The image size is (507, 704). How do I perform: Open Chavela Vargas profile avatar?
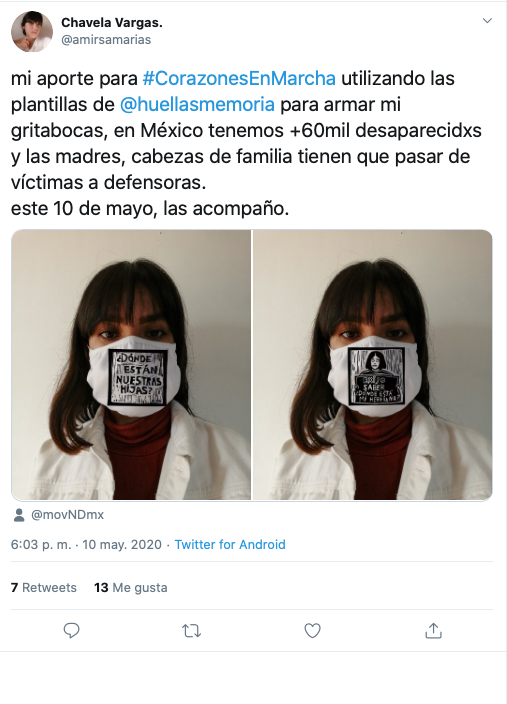pyautogui.click(x=32, y=31)
